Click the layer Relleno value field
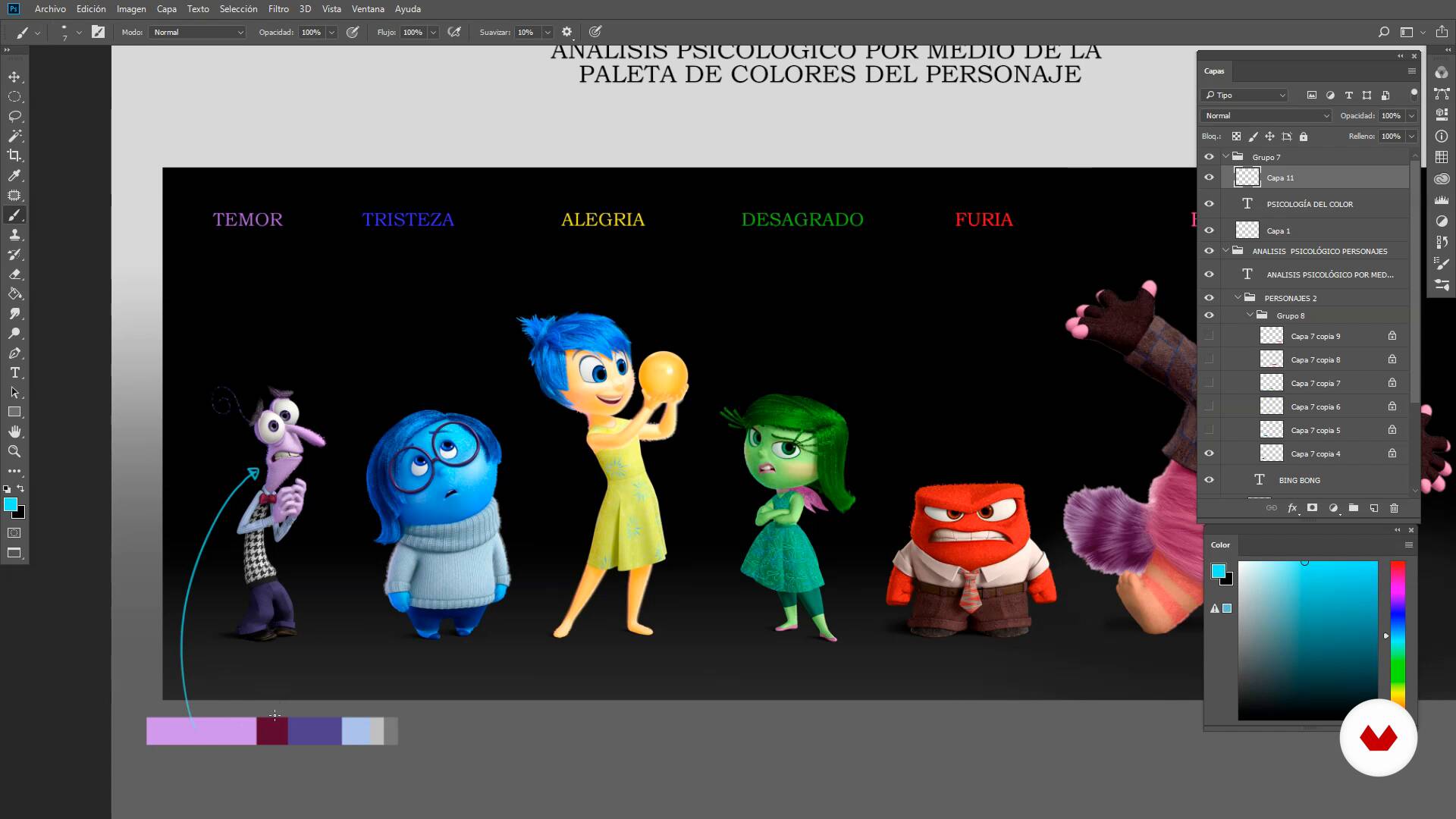 1391,136
